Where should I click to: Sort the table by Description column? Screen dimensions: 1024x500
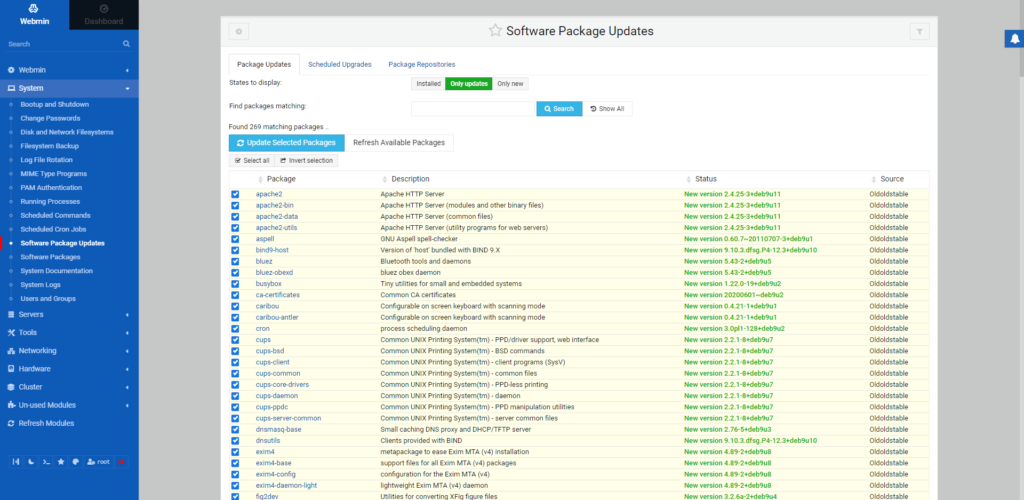(x=410, y=179)
